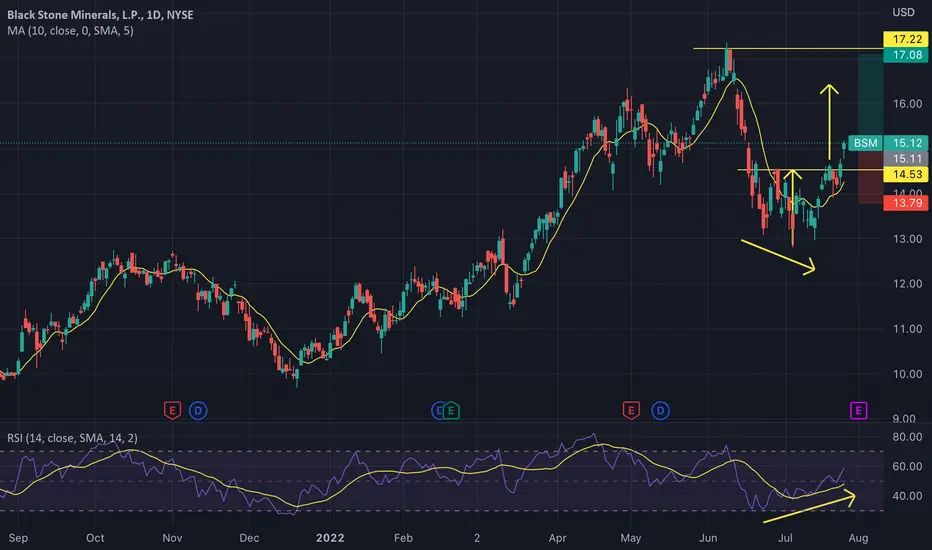Click the bold 2022 year label
Image resolution: width=932 pixels, height=550 pixels.
[x=330, y=538]
